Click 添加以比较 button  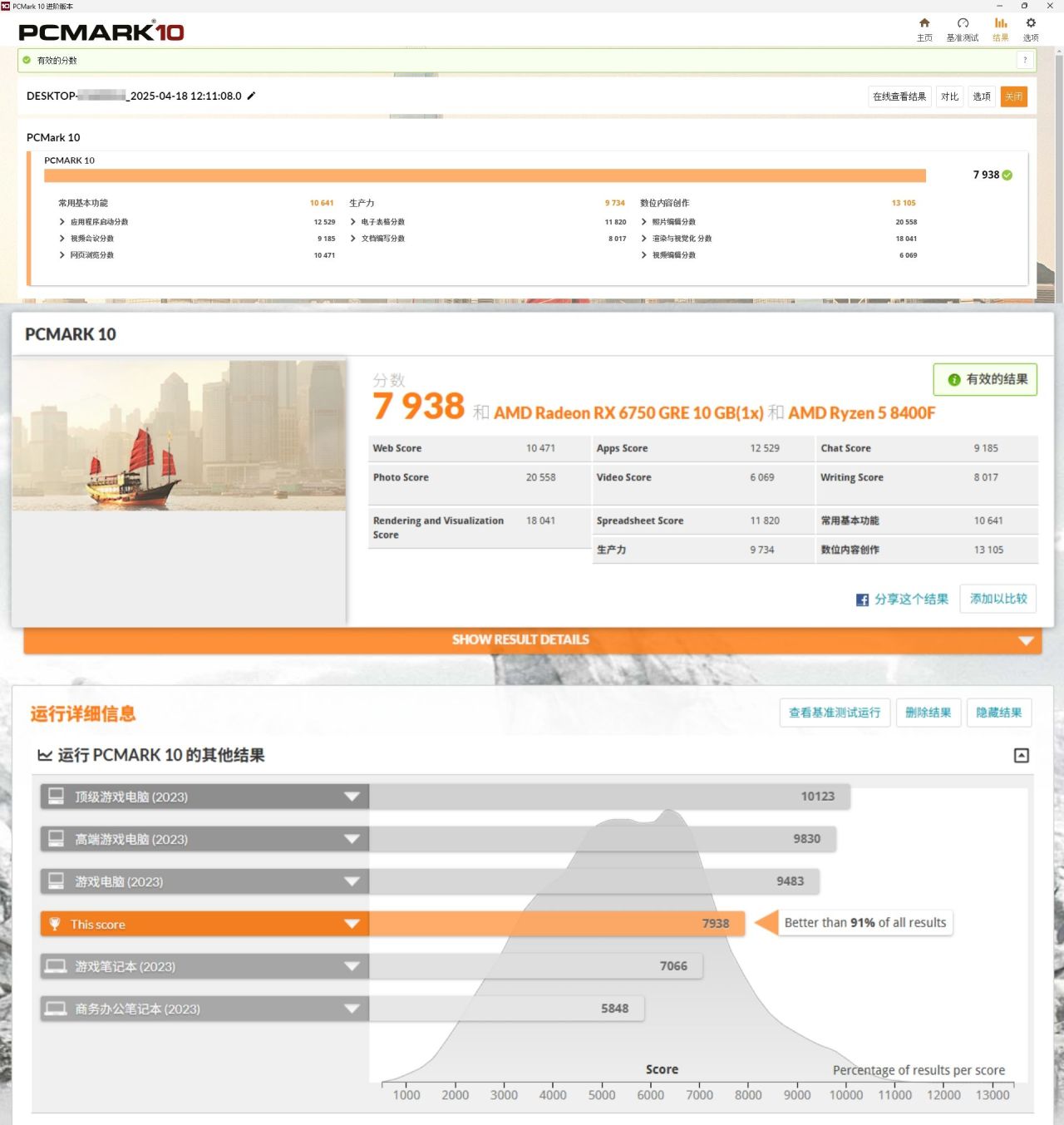tap(998, 599)
